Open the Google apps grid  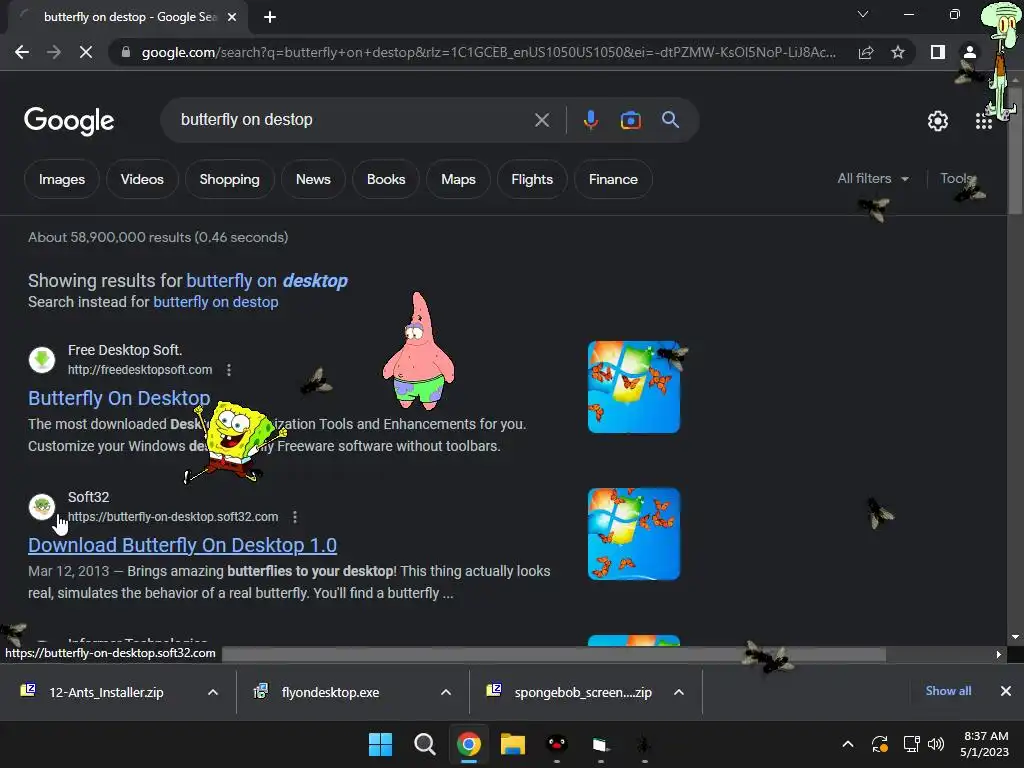984,121
